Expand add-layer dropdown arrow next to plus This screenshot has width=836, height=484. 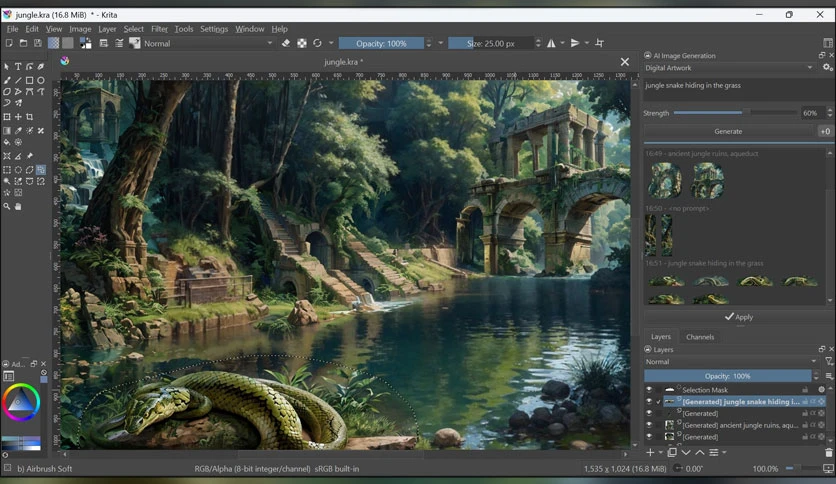(661, 453)
